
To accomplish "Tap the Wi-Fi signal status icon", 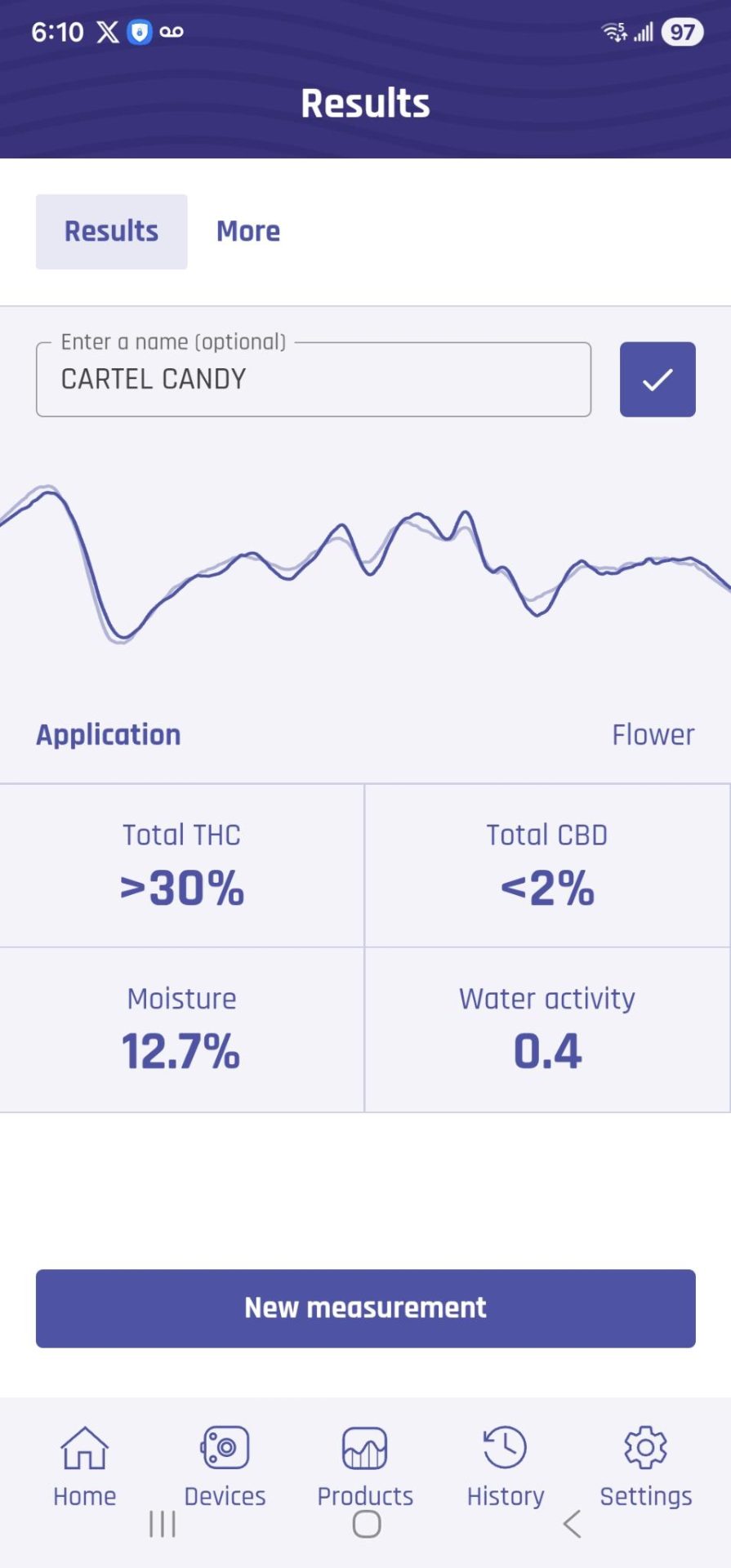I will [x=614, y=32].
